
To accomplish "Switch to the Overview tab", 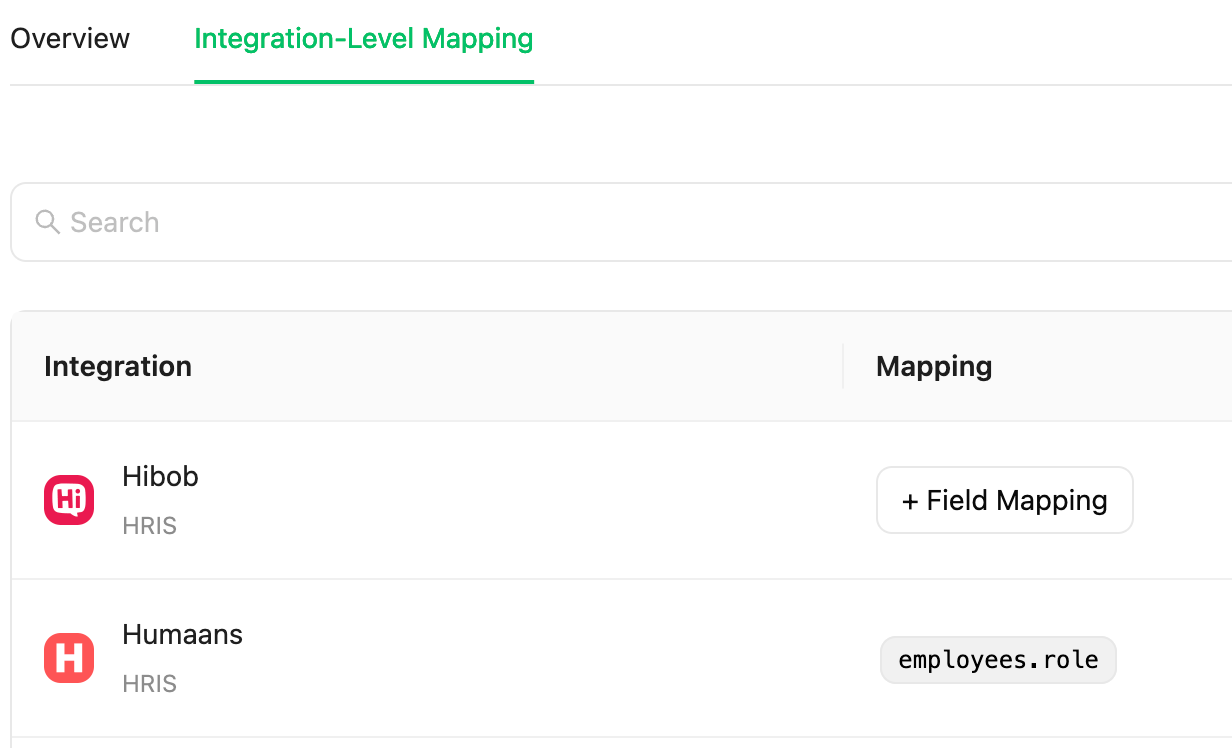I will 70,39.
